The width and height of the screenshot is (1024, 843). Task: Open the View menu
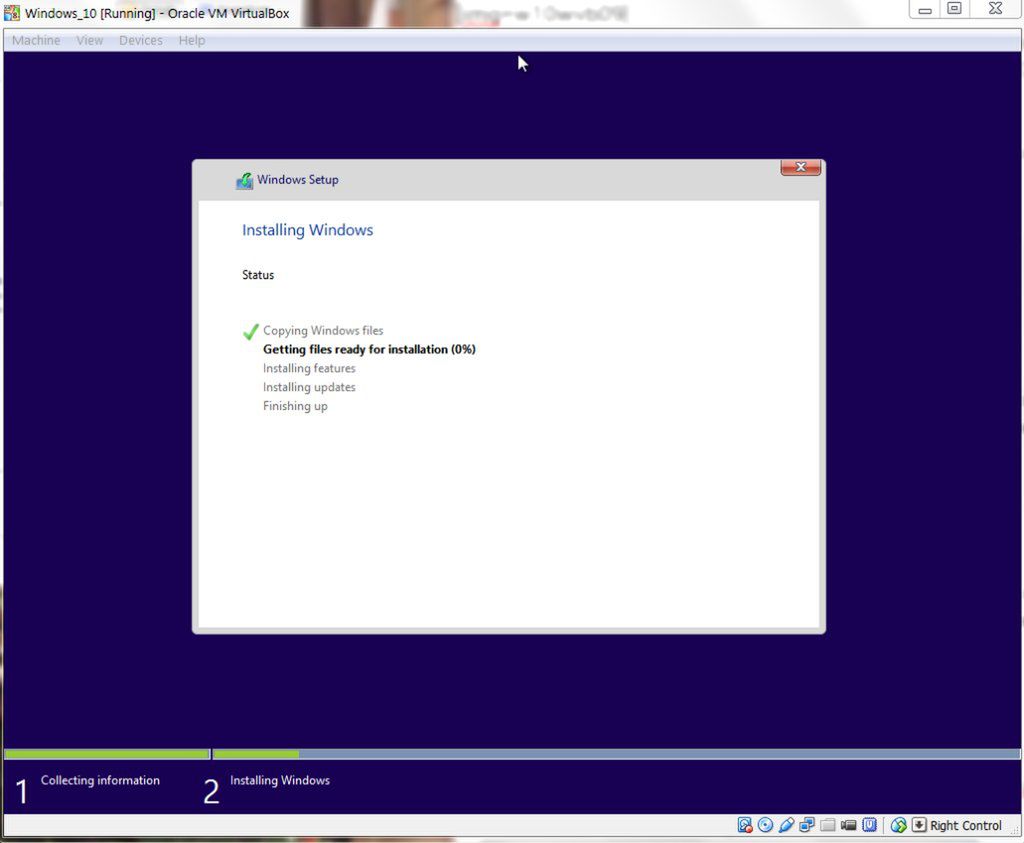pyautogui.click(x=89, y=40)
